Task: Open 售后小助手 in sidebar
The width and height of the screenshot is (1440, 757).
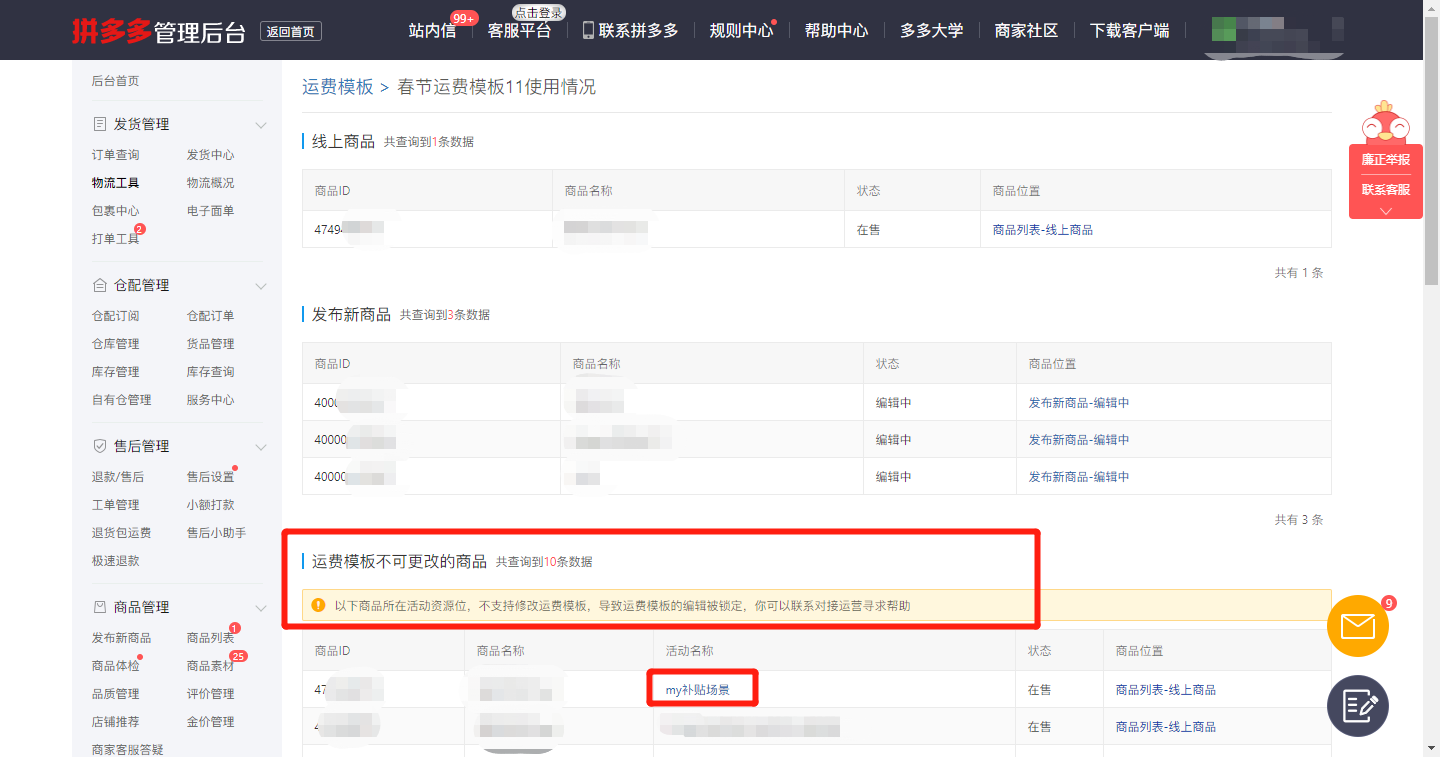Action: click(x=216, y=533)
